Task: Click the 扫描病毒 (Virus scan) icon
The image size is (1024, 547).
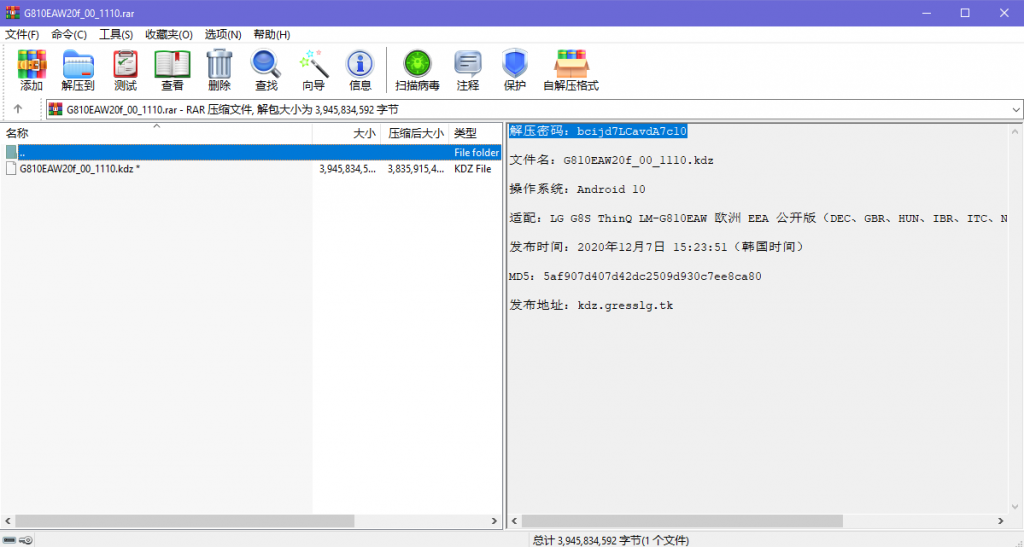Action: point(417,70)
